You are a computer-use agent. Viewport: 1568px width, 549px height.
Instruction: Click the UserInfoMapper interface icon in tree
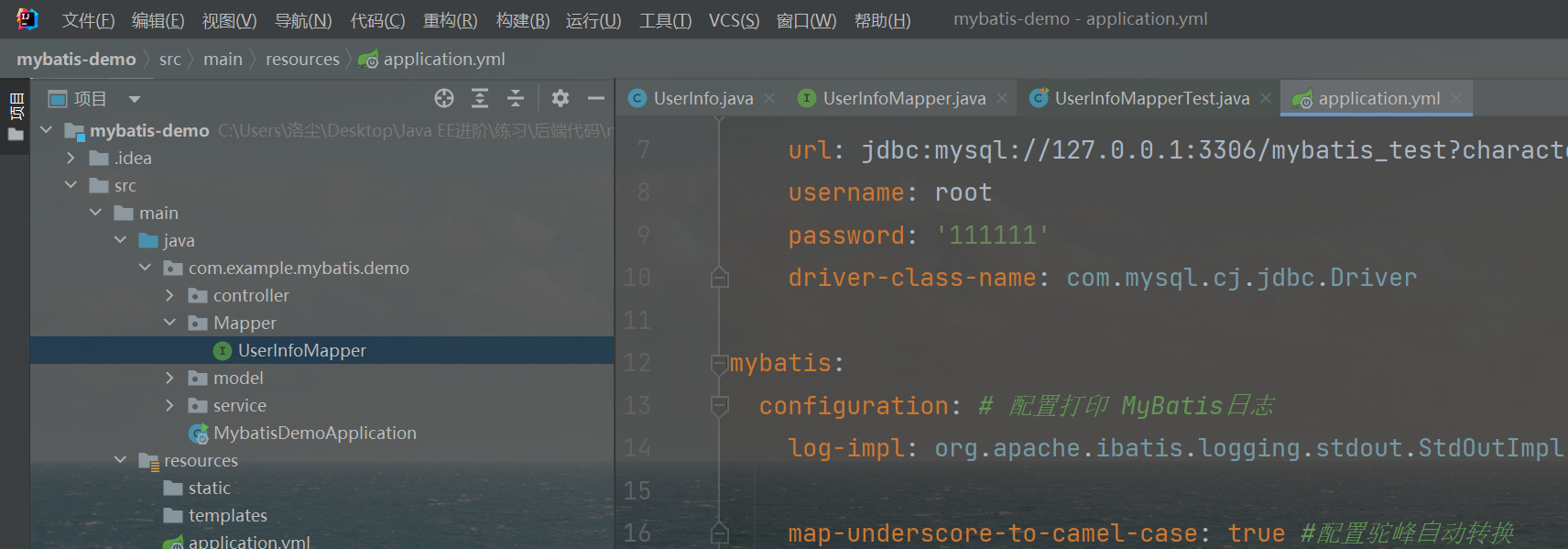tap(222, 350)
